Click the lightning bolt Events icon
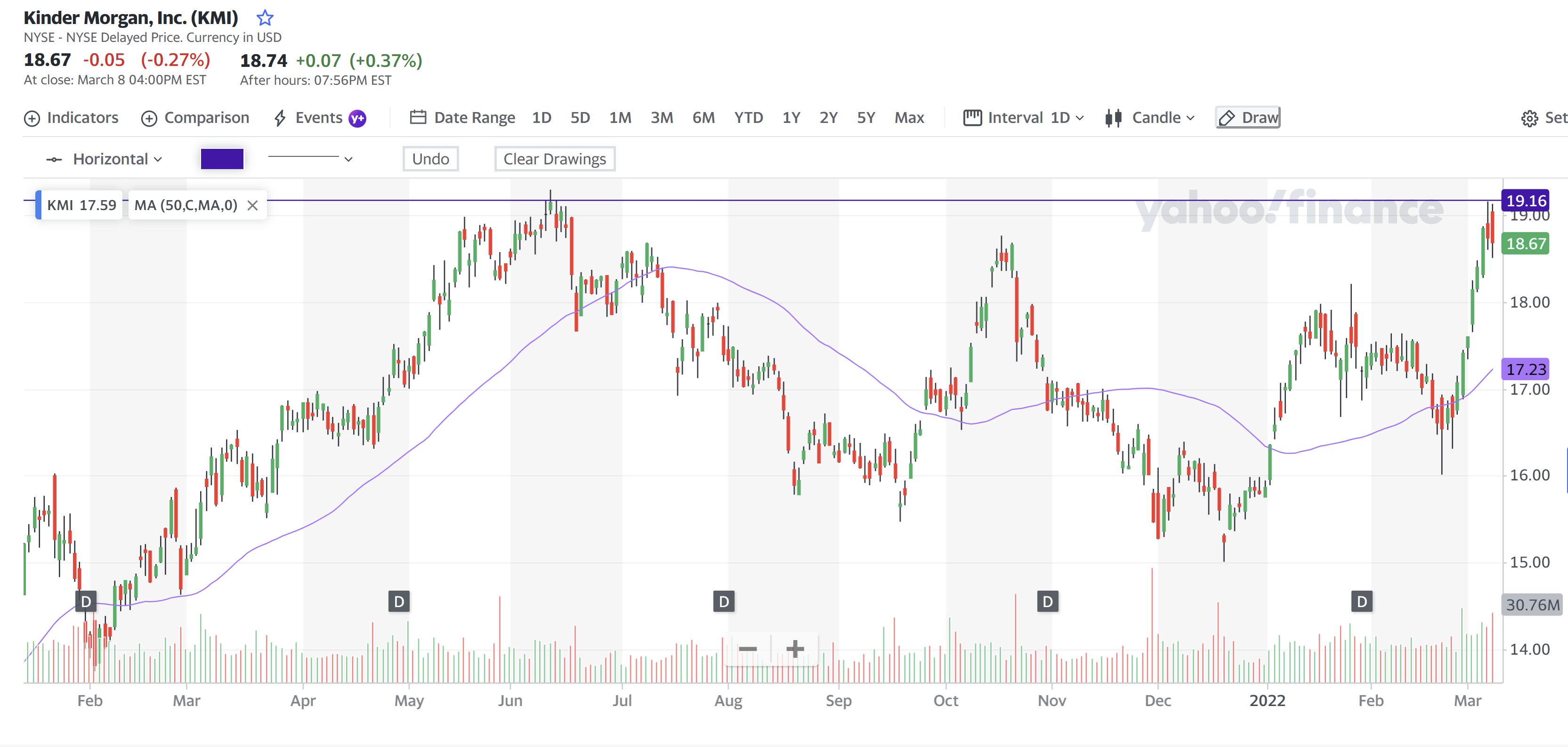 coord(280,118)
